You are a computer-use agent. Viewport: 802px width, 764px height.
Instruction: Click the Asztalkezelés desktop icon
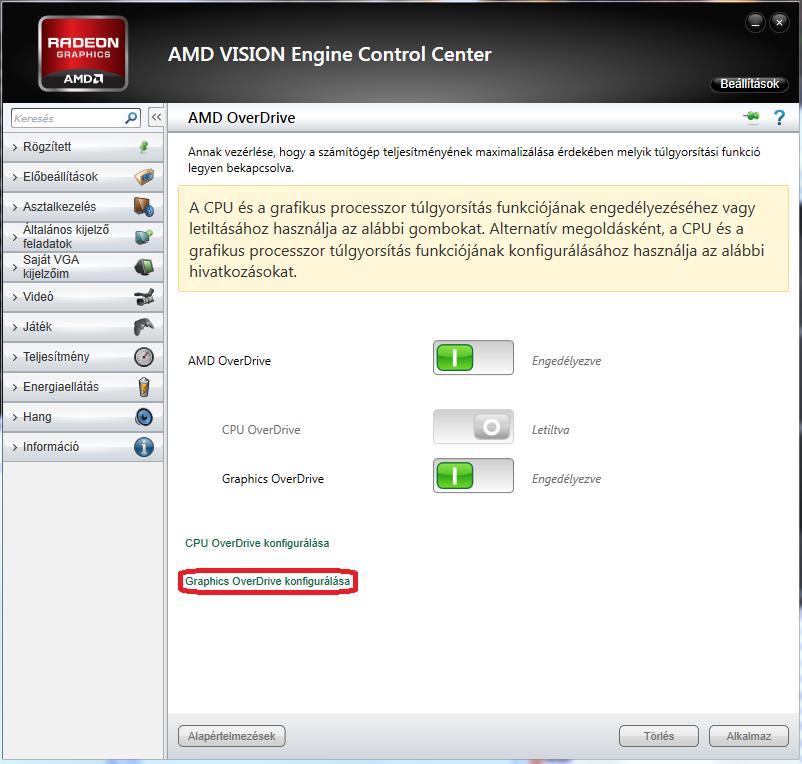pos(144,207)
